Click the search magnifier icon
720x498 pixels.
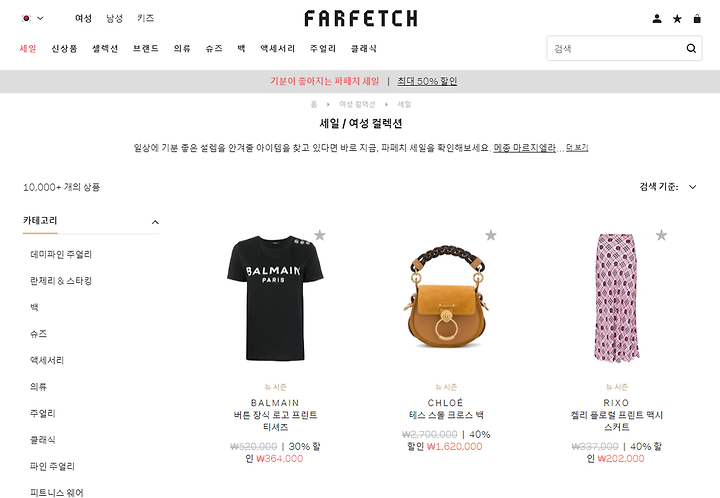point(691,48)
